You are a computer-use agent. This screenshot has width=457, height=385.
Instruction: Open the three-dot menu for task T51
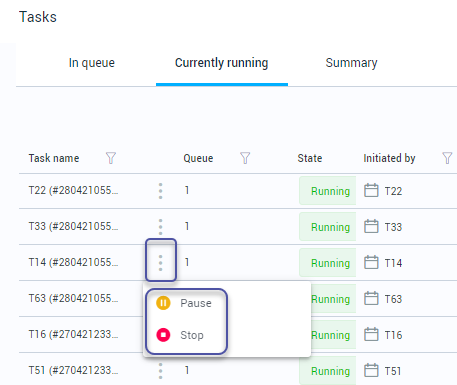click(x=160, y=371)
